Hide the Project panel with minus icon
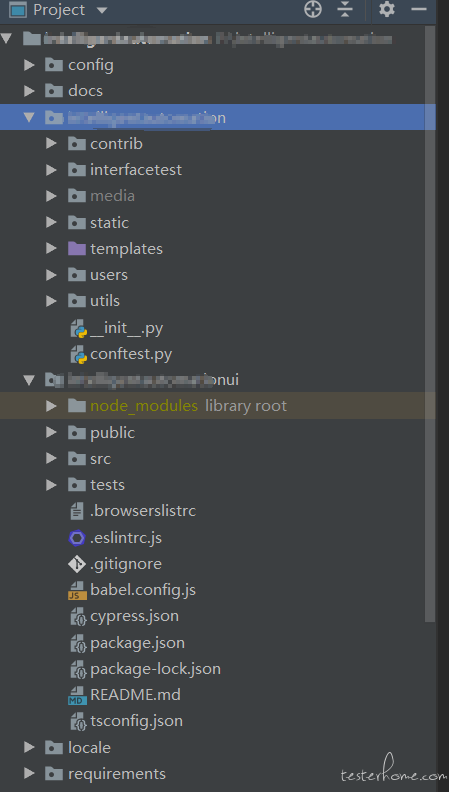The width and height of the screenshot is (449, 792). pos(419,9)
